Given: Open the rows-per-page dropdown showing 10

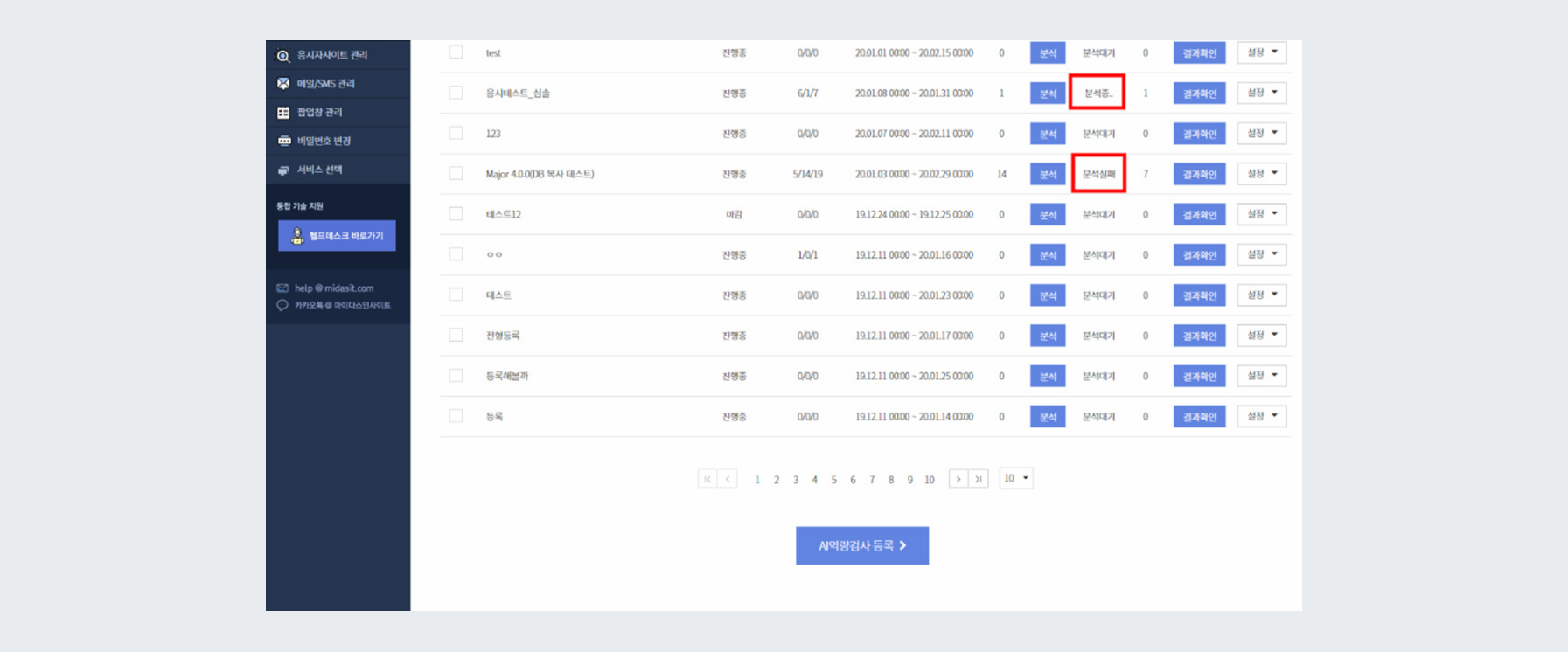Looking at the screenshot, I should click(1016, 478).
